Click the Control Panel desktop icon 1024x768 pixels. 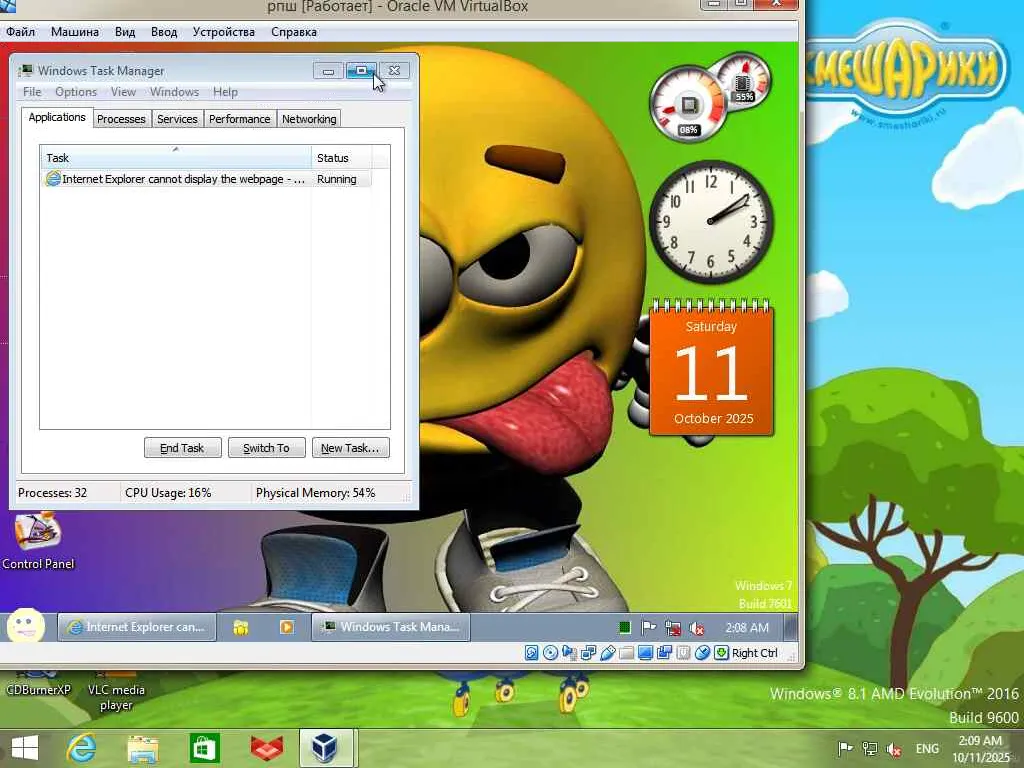click(x=38, y=542)
